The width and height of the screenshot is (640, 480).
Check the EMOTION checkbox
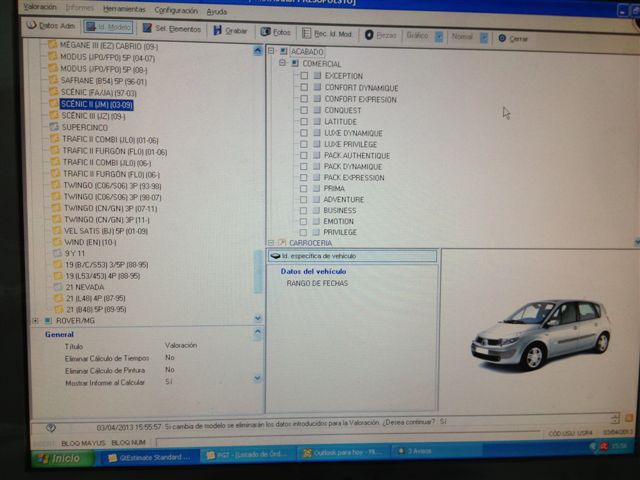pos(303,221)
